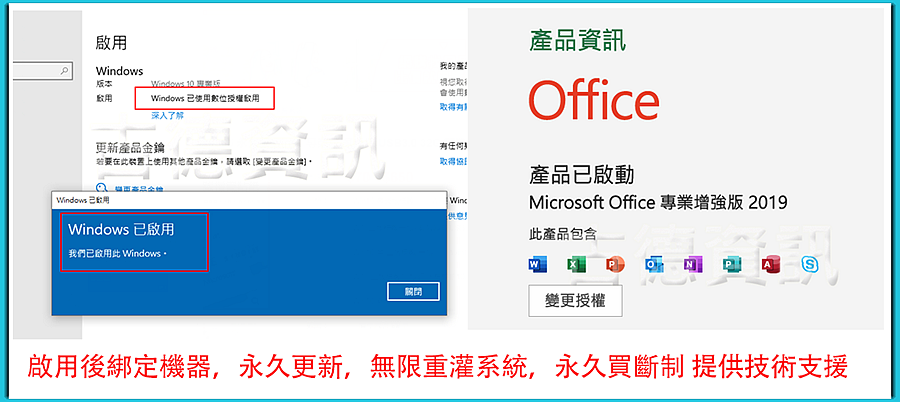Image resolution: width=900 pixels, height=402 pixels.
Task: Click the 取得協助 link under 有任何問題
Action: (453, 161)
